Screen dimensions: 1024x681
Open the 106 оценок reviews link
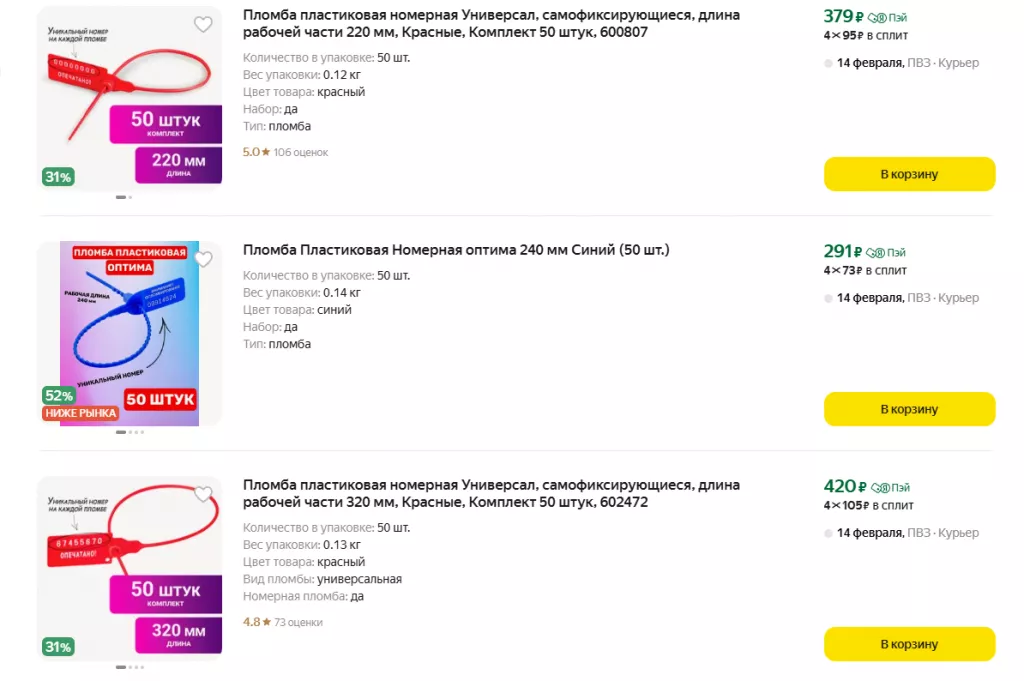click(x=300, y=153)
